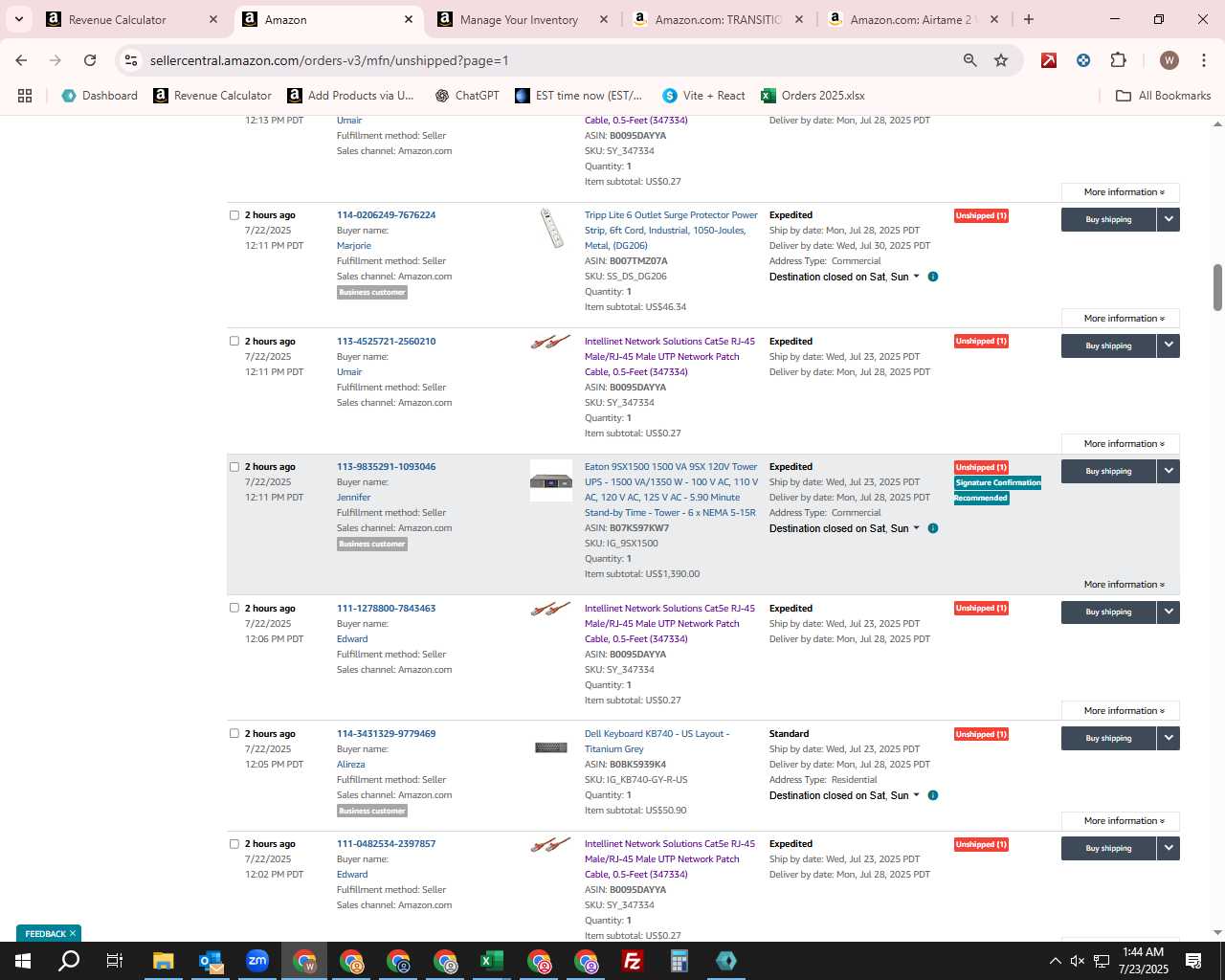Reload the Seller Central page
Screen dimensions: 1225x980
click(90, 60)
